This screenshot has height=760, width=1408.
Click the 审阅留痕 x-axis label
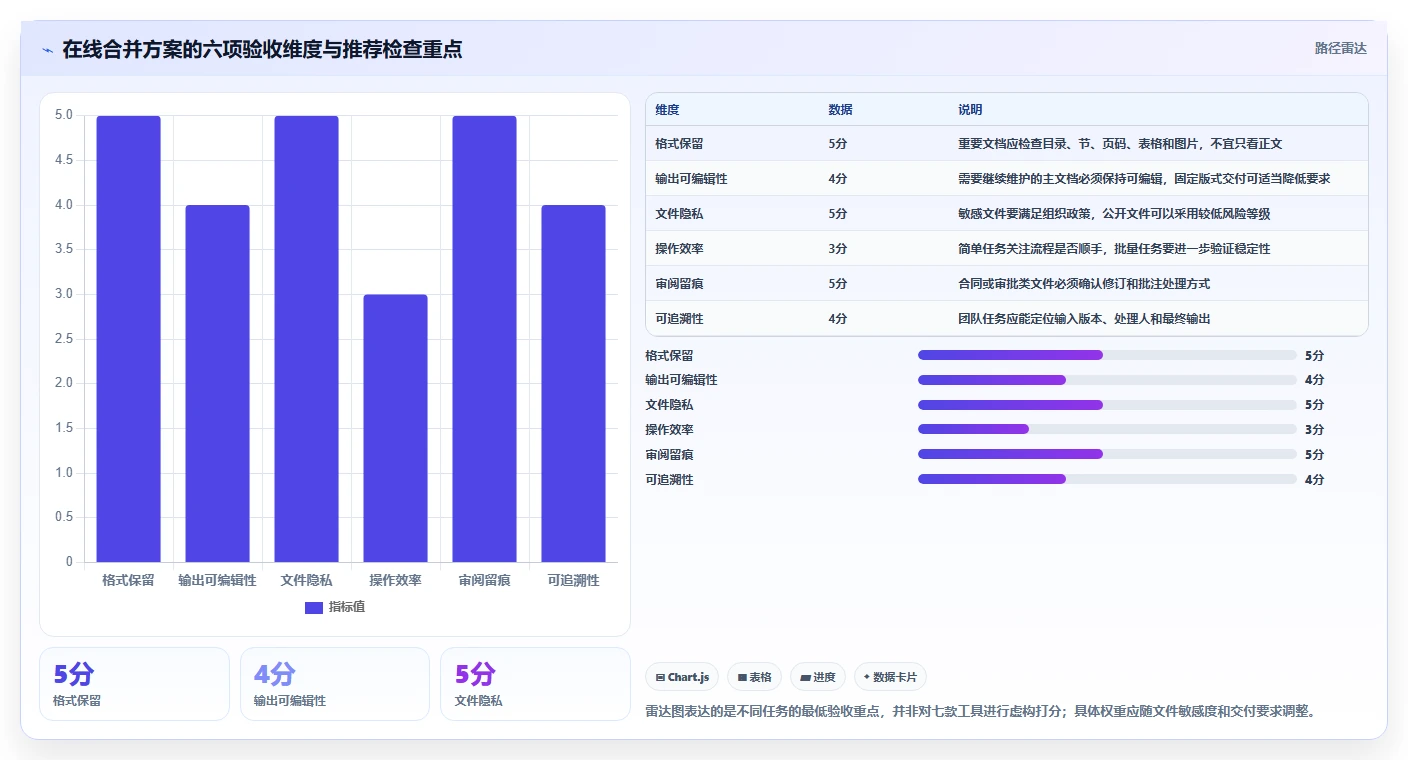[x=484, y=580]
